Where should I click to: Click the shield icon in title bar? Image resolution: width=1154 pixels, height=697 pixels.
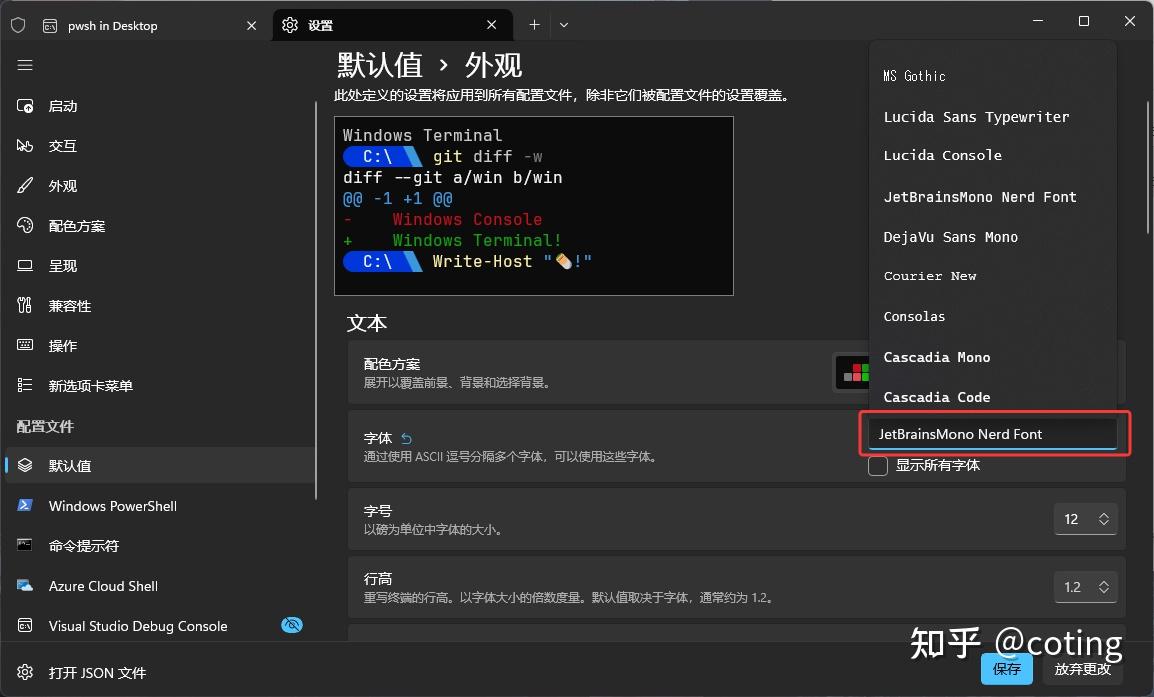[18, 25]
